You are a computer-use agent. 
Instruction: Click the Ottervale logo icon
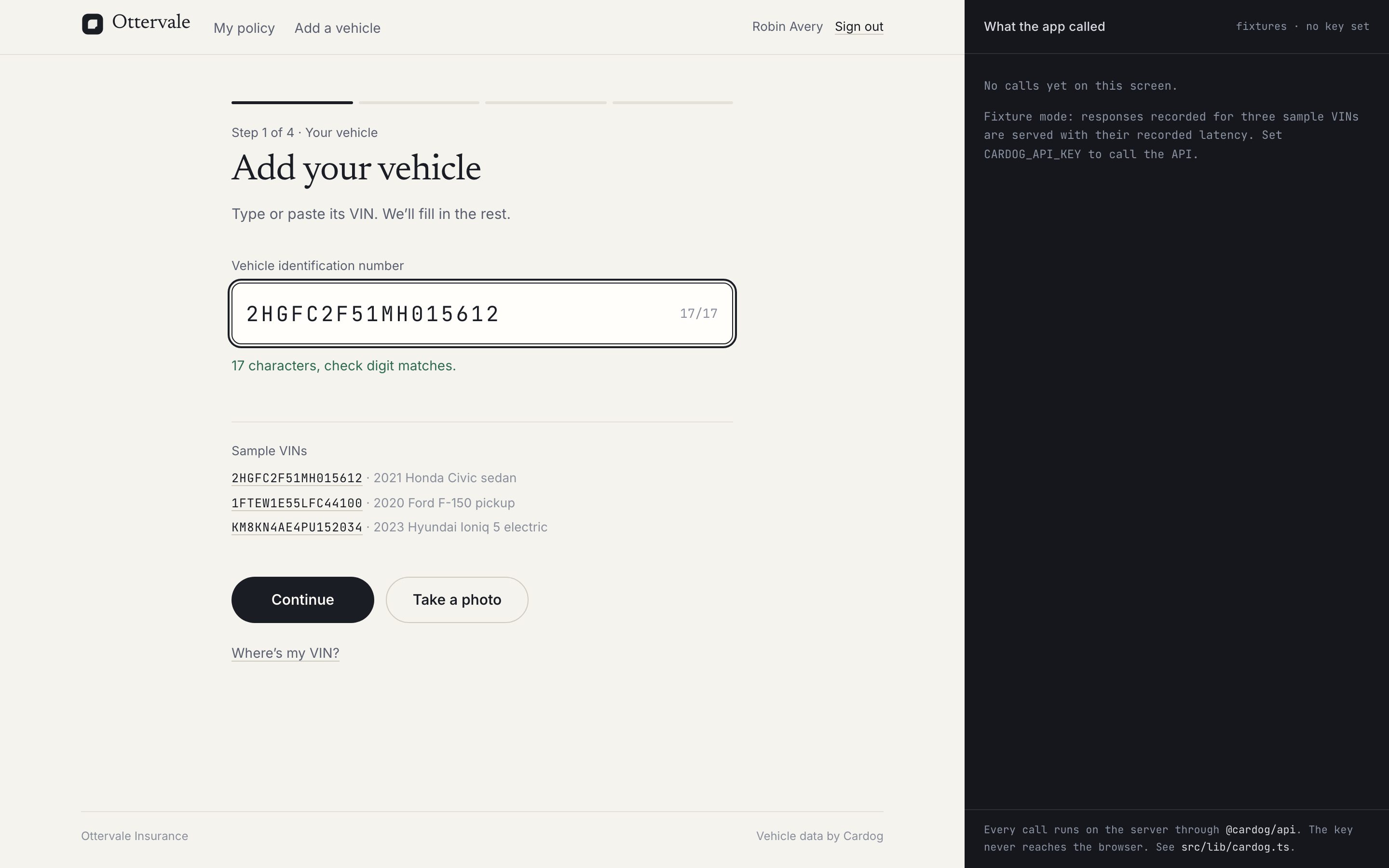[x=93, y=24]
